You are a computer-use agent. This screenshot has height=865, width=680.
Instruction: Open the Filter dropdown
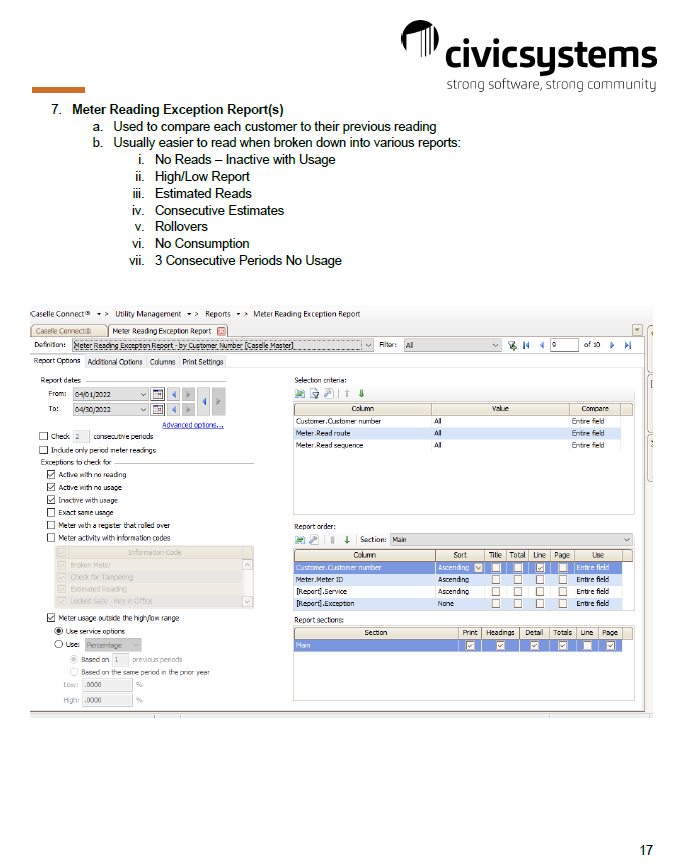click(x=495, y=345)
